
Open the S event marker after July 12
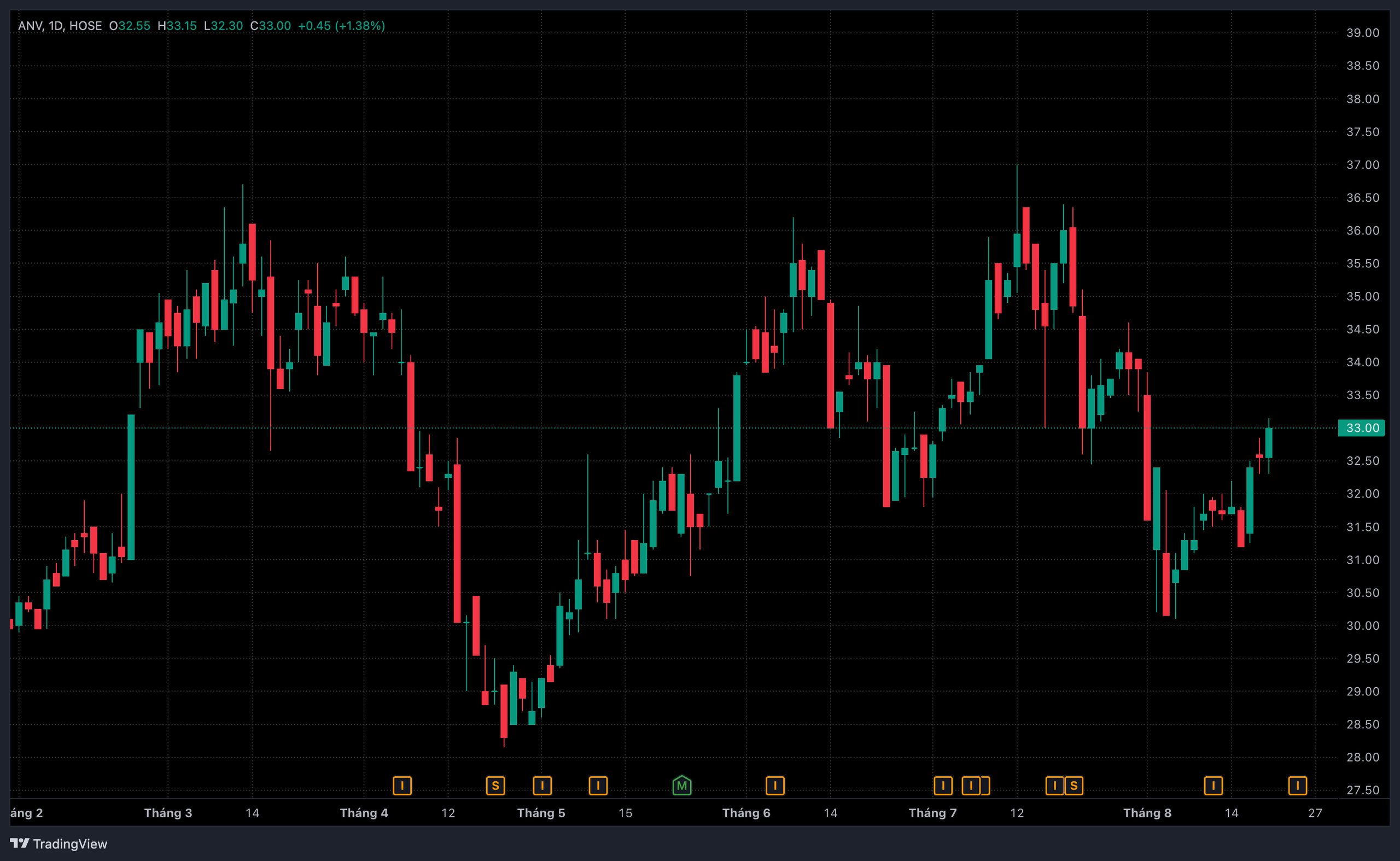click(1074, 786)
